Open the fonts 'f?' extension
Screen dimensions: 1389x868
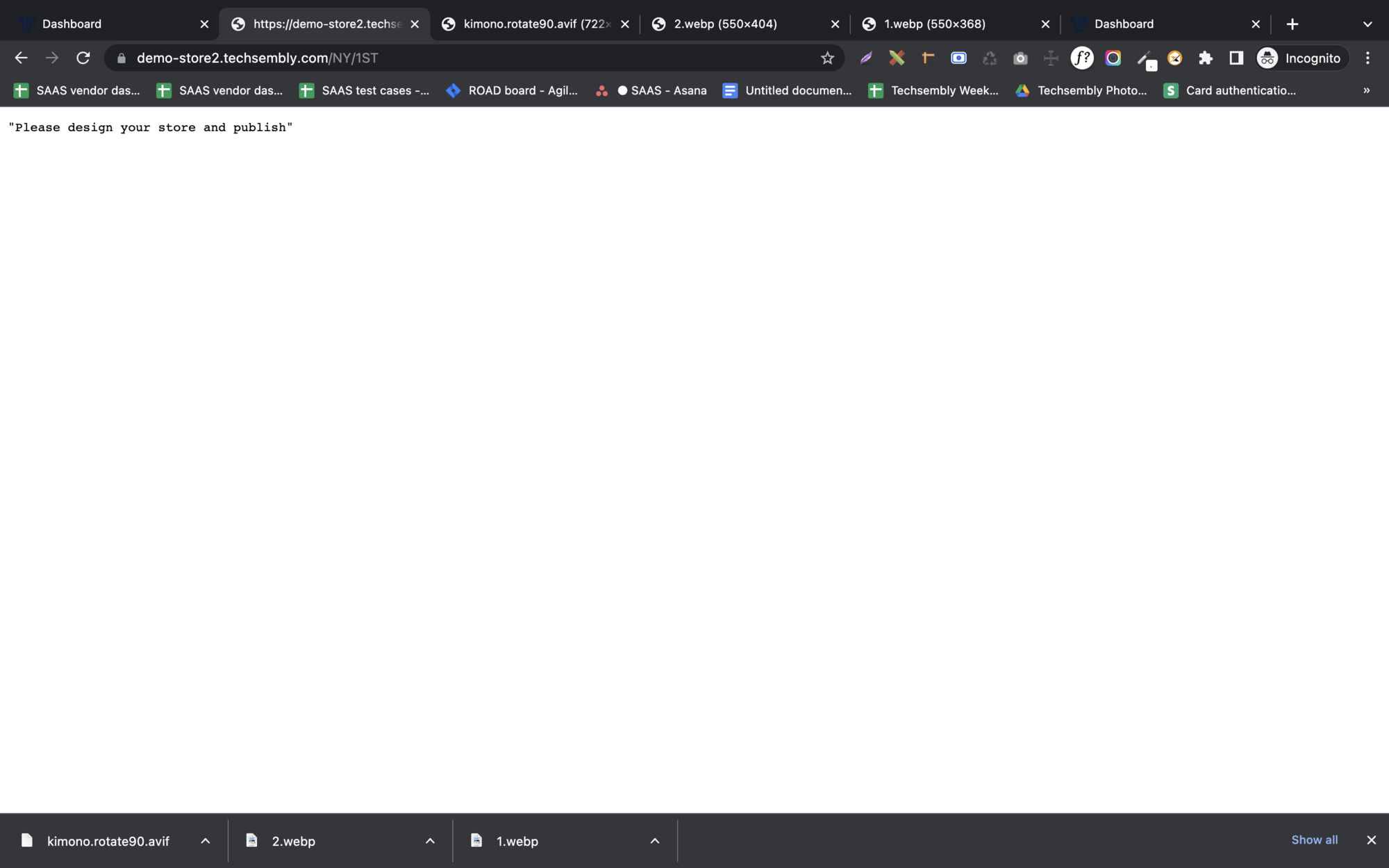tap(1081, 58)
